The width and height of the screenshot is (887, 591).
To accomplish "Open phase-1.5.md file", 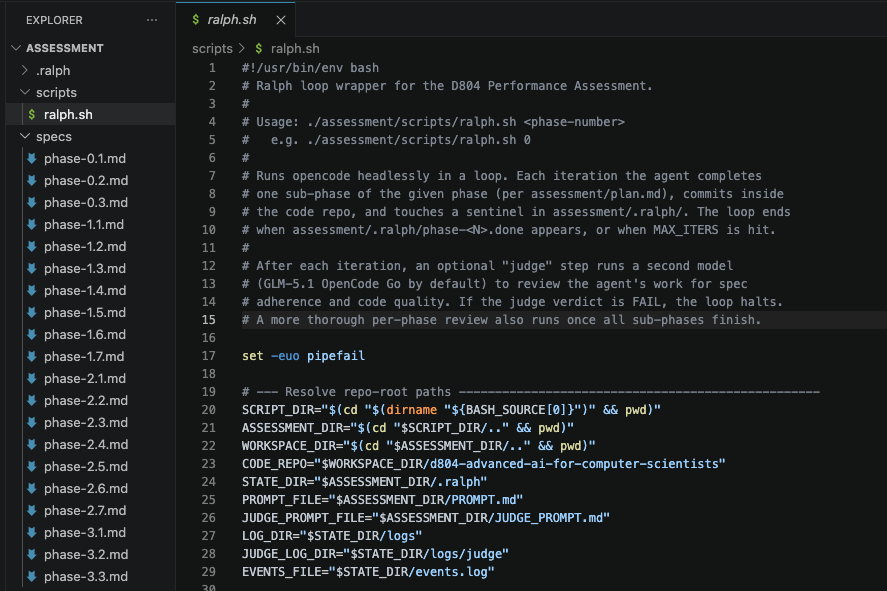I will [x=91, y=313].
